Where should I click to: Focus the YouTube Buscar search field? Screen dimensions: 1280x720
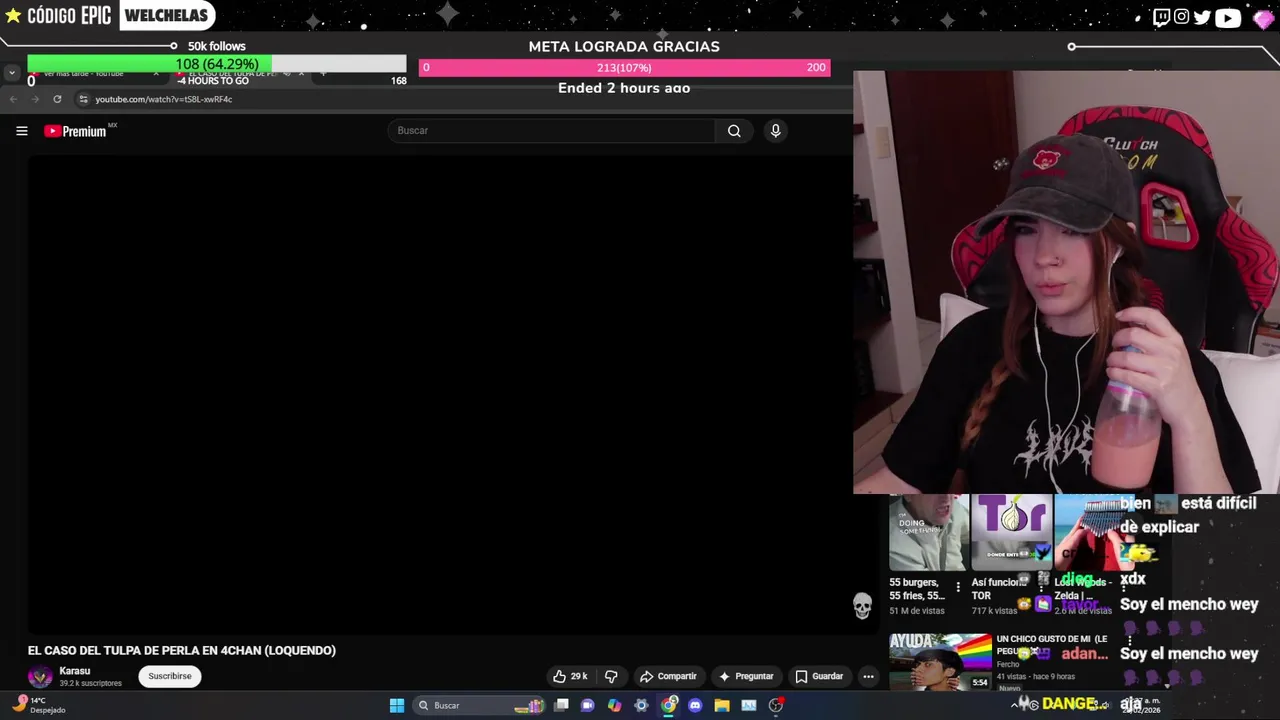pyautogui.click(x=551, y=131)
